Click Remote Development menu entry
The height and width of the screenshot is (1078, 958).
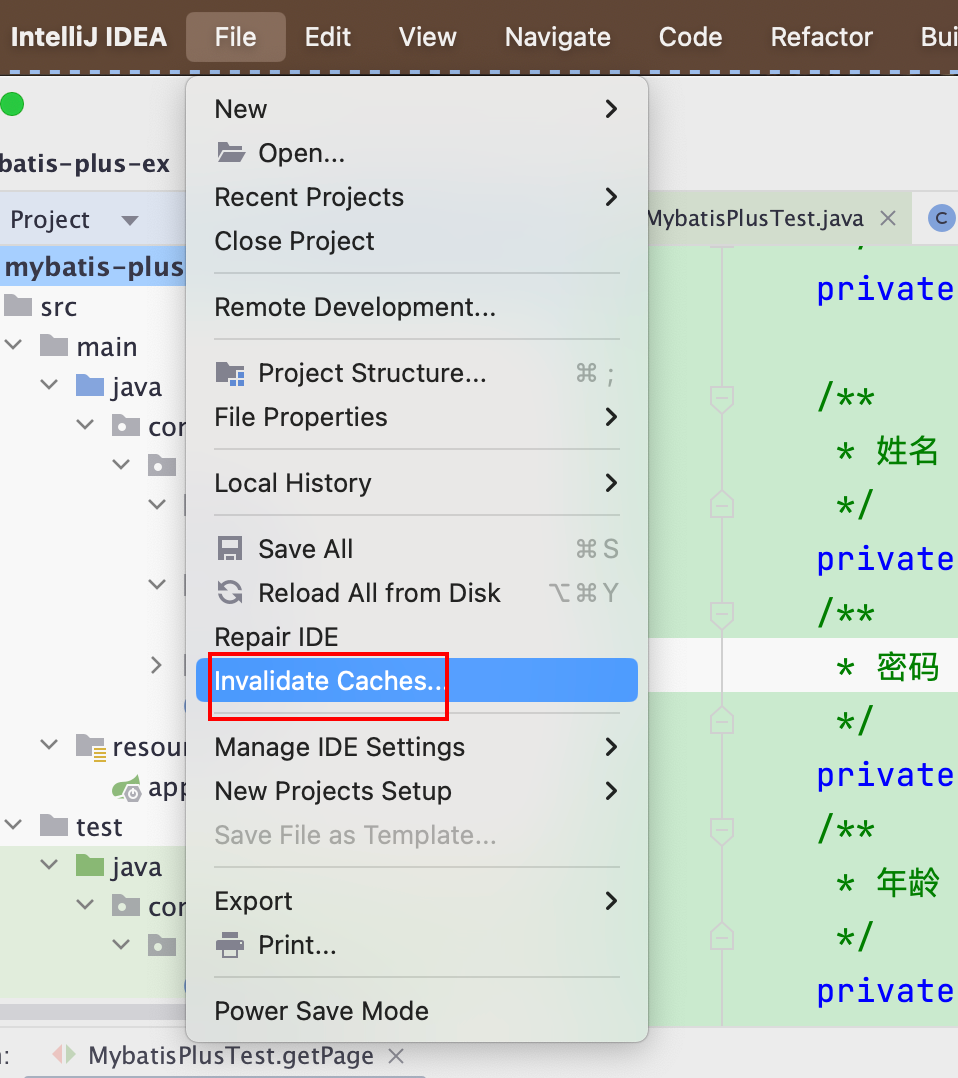point(355,307)
